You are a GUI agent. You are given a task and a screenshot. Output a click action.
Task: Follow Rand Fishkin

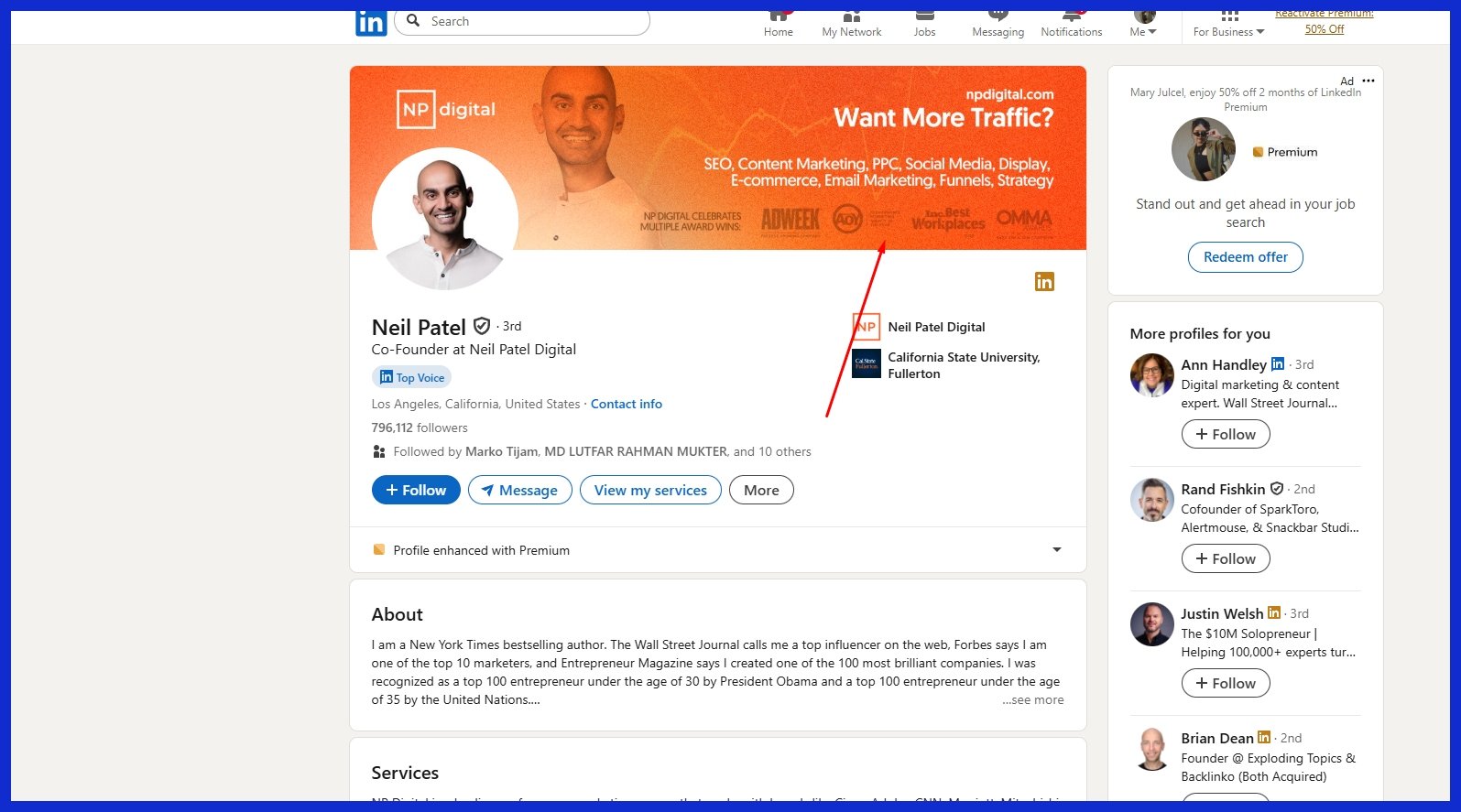1226,558
